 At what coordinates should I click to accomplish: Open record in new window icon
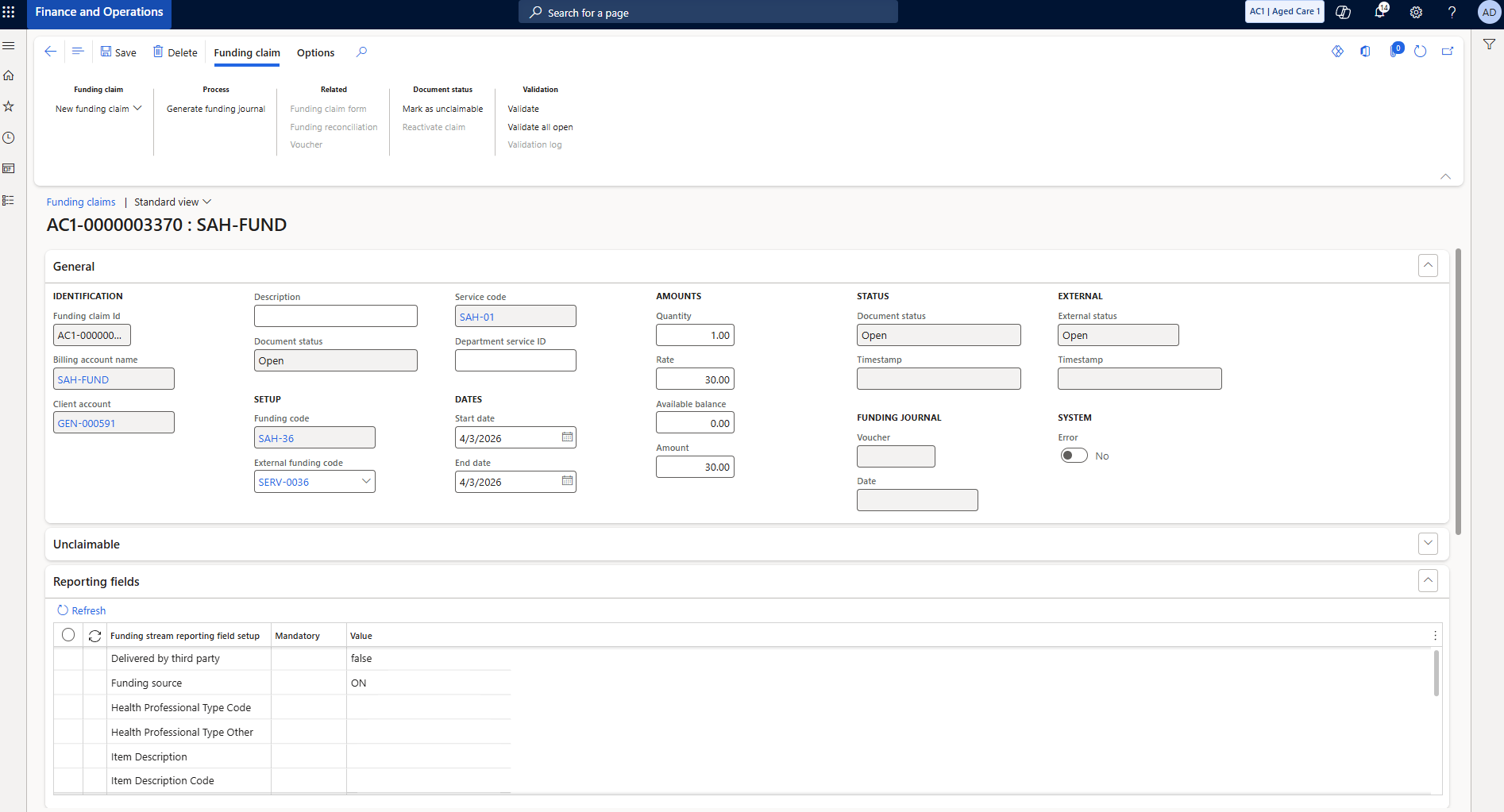click(x=1448, y=52)
